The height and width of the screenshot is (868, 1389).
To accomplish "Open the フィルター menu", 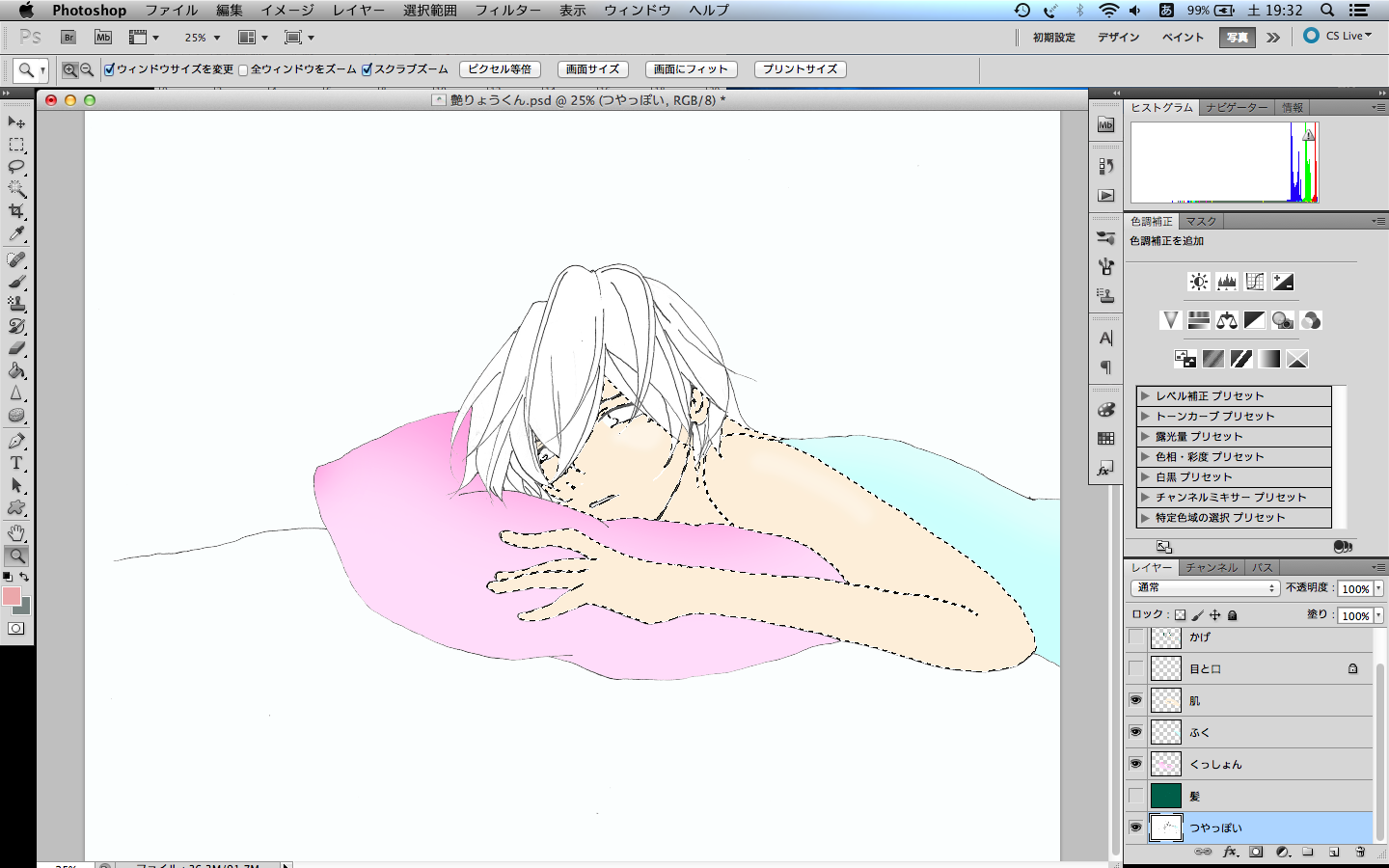I will [507, 10].
